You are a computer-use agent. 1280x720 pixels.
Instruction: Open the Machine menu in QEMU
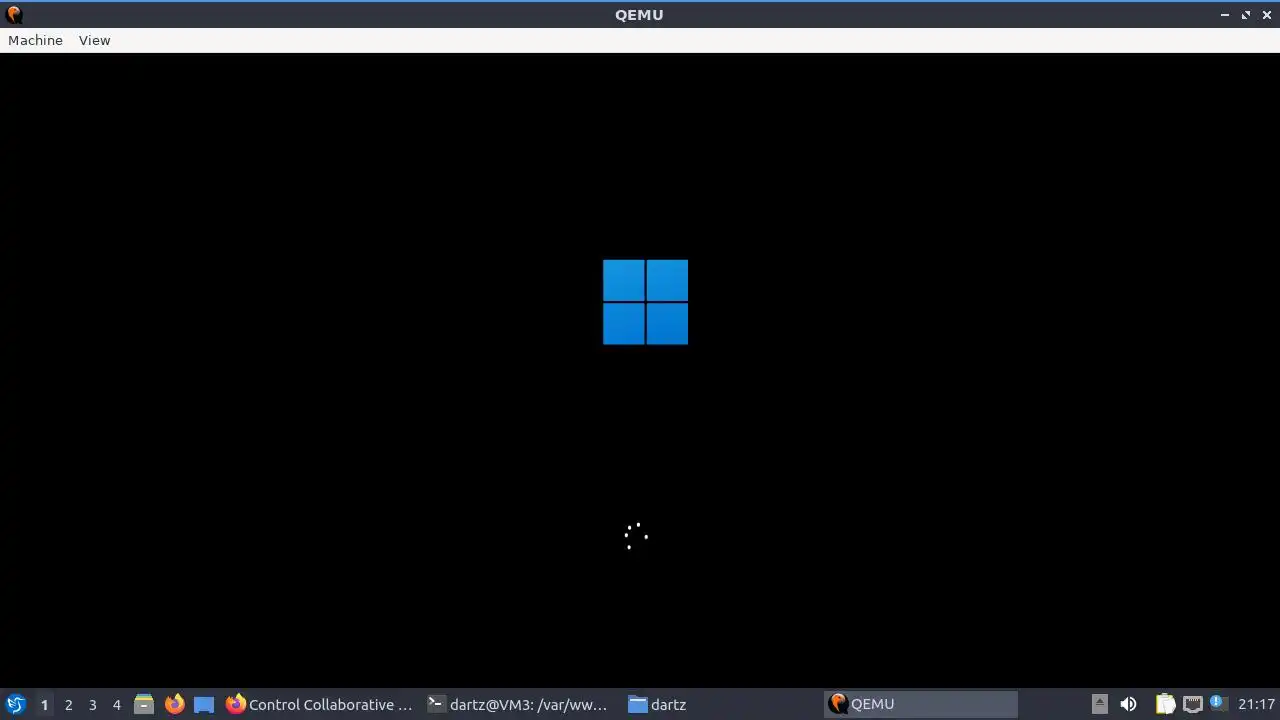(x=35, y=40)
